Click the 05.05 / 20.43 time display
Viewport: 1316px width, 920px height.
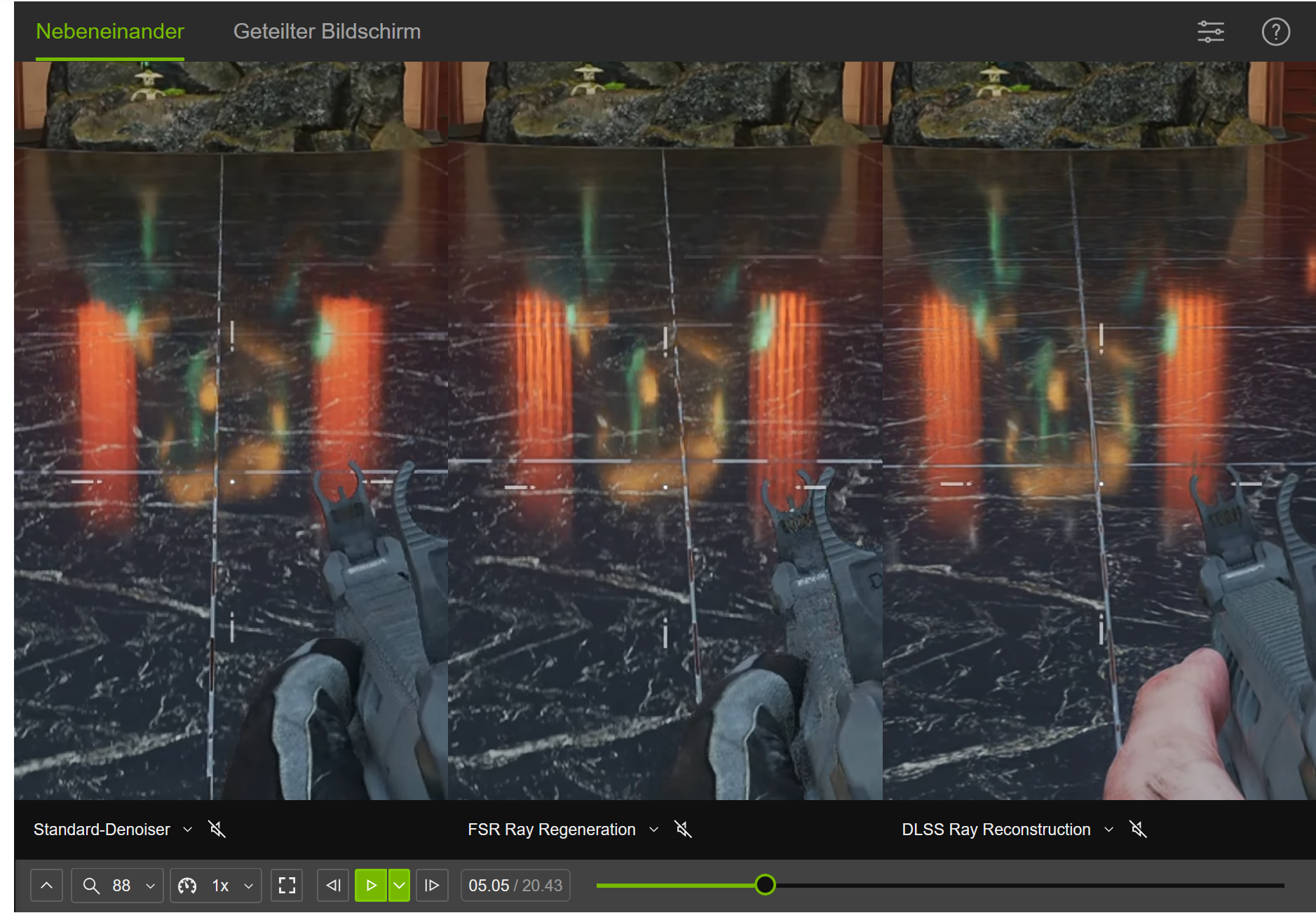[515, 886]
